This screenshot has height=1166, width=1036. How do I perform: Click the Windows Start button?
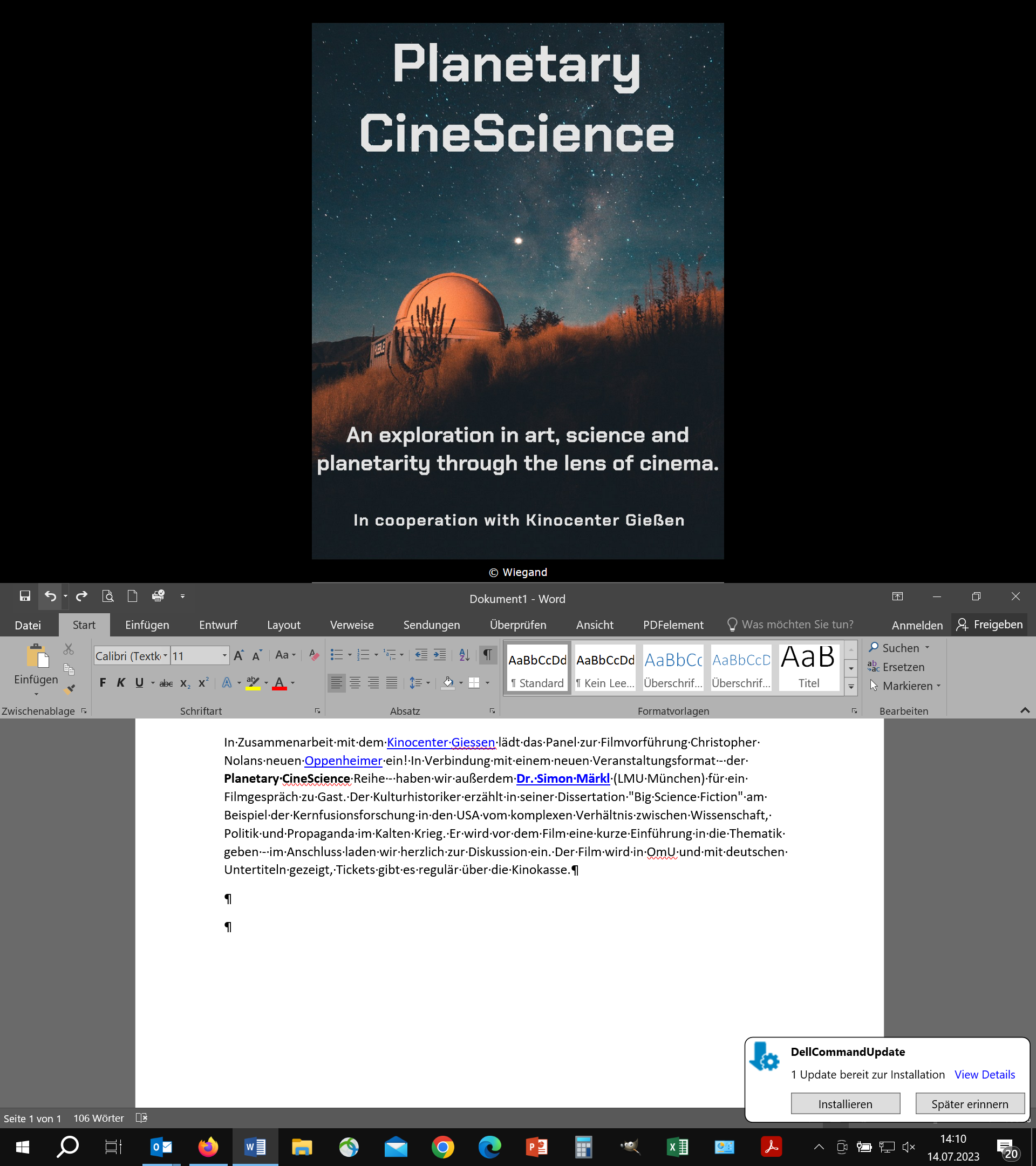tap(23, 1147)
